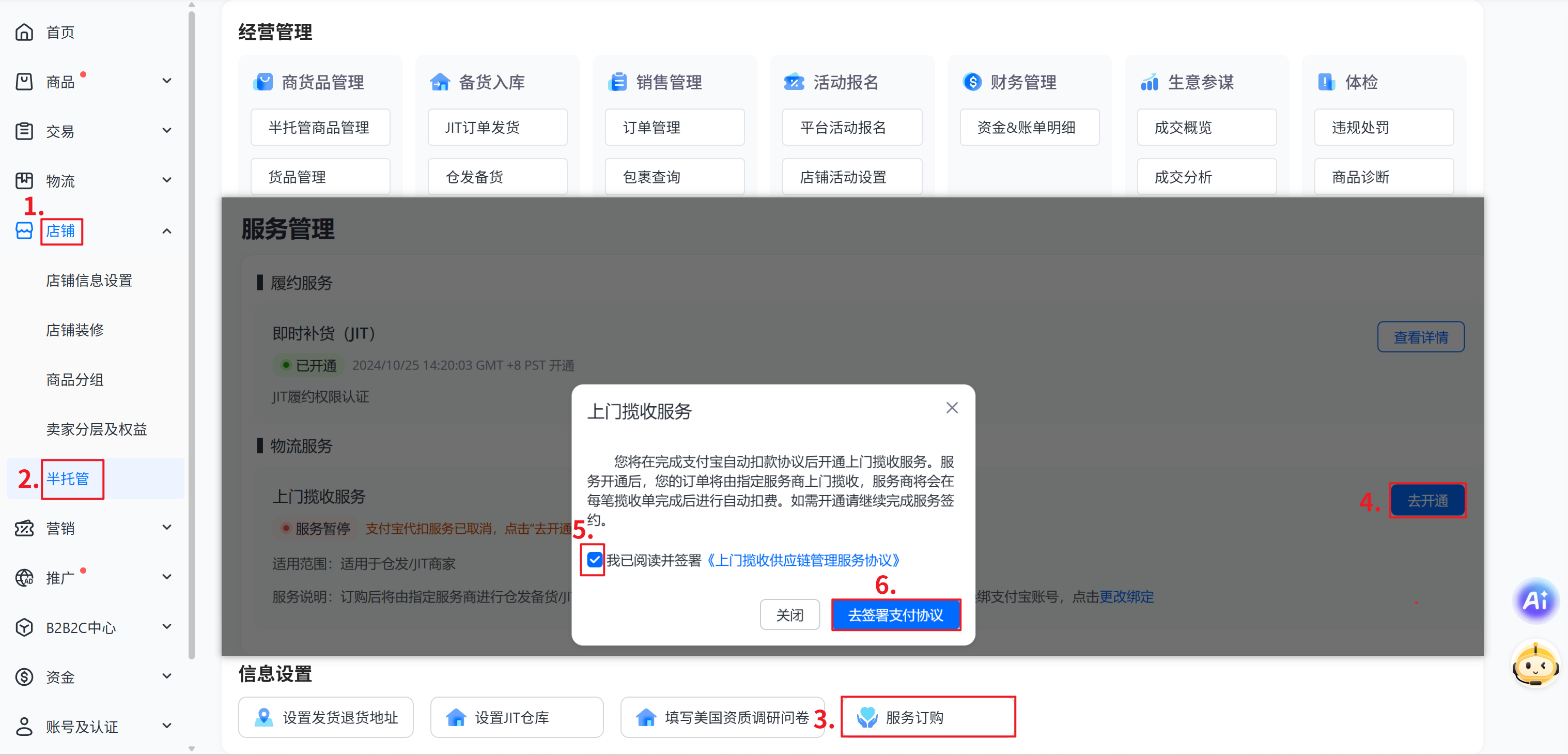Image resolution: width=1568 pixels, height=755 pixels.
Task: Open the 上门揽收供应链管理服务协议 link
Action: (803, 560)
